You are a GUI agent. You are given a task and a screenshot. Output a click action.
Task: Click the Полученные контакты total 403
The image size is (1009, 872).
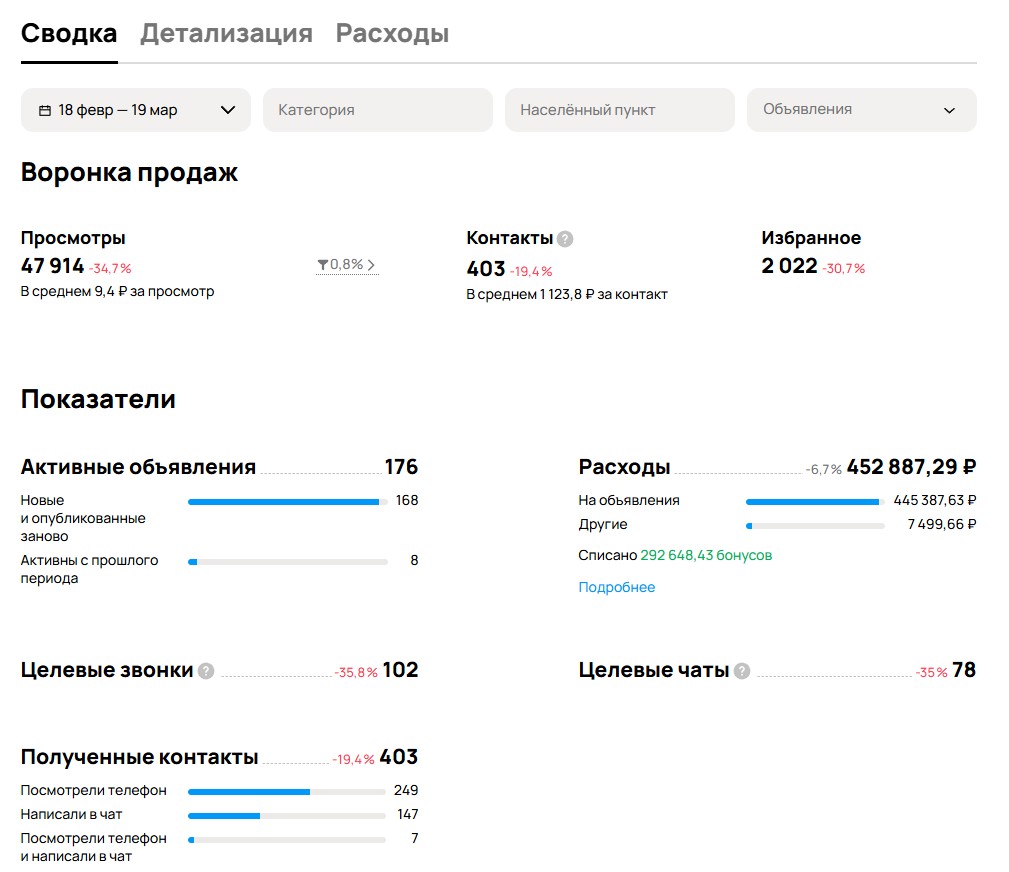click(399, 757)
